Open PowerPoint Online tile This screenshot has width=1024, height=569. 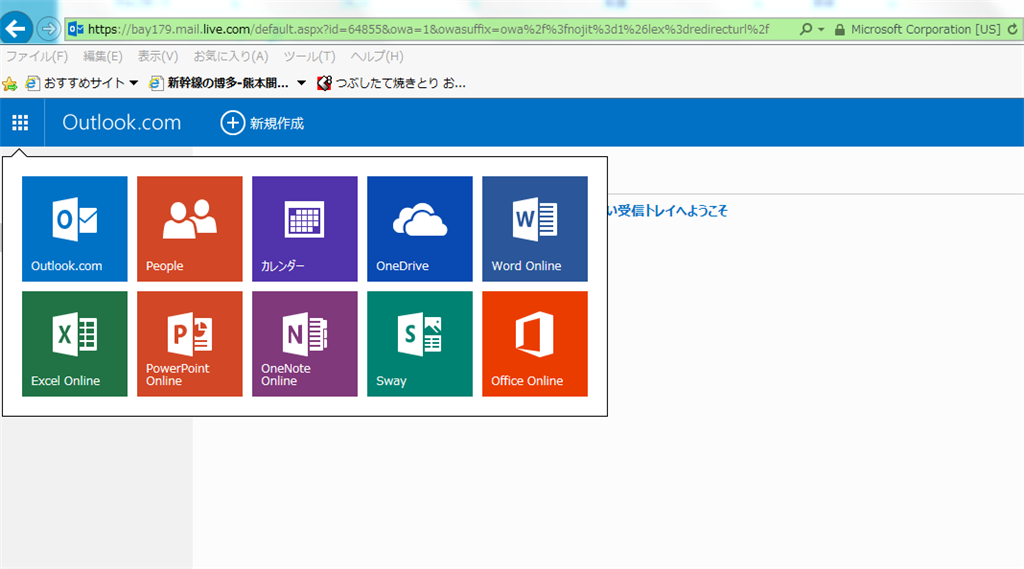189,344
